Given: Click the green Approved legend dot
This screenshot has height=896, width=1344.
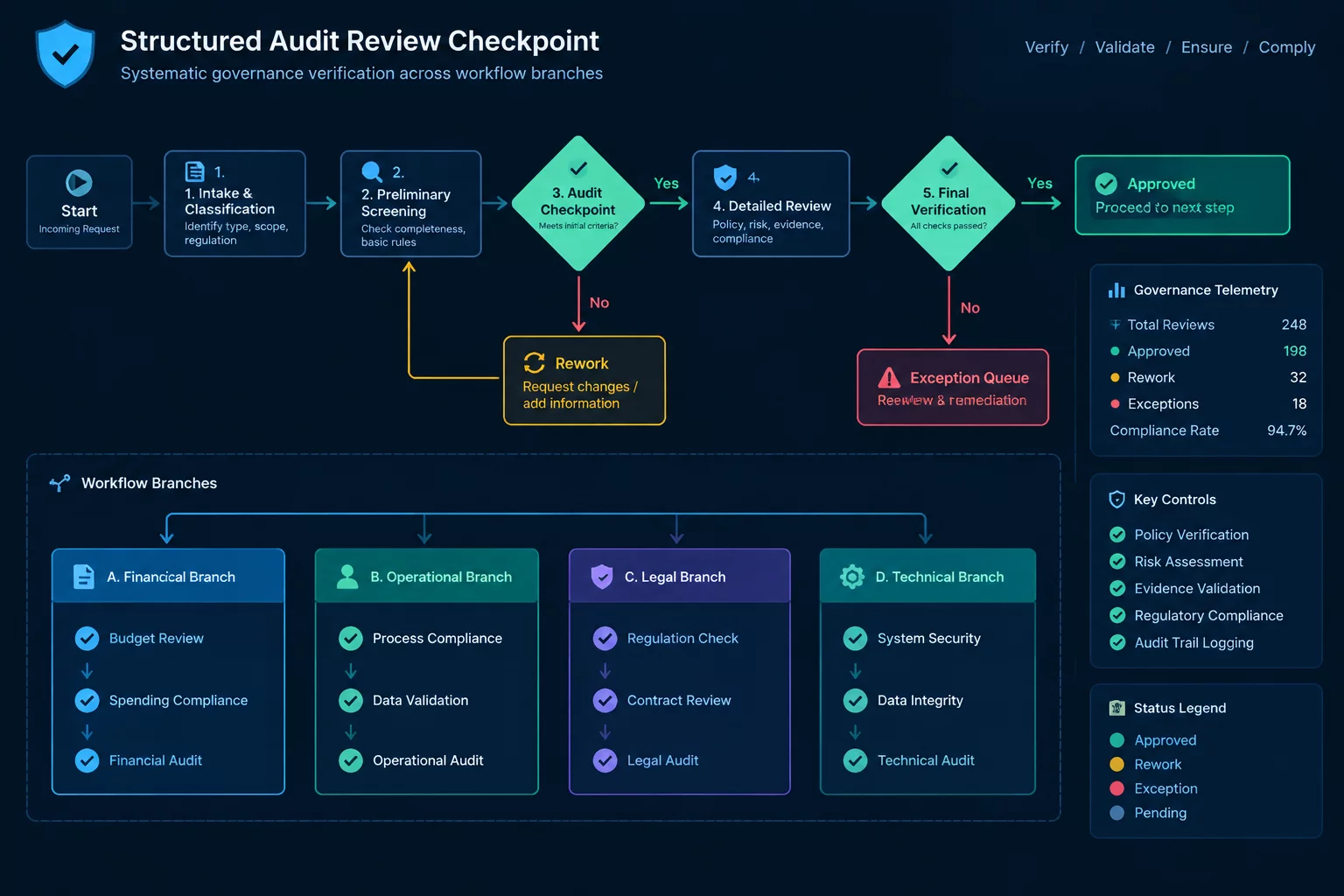Looking at the screenshot, I should tap(1116, 740).
